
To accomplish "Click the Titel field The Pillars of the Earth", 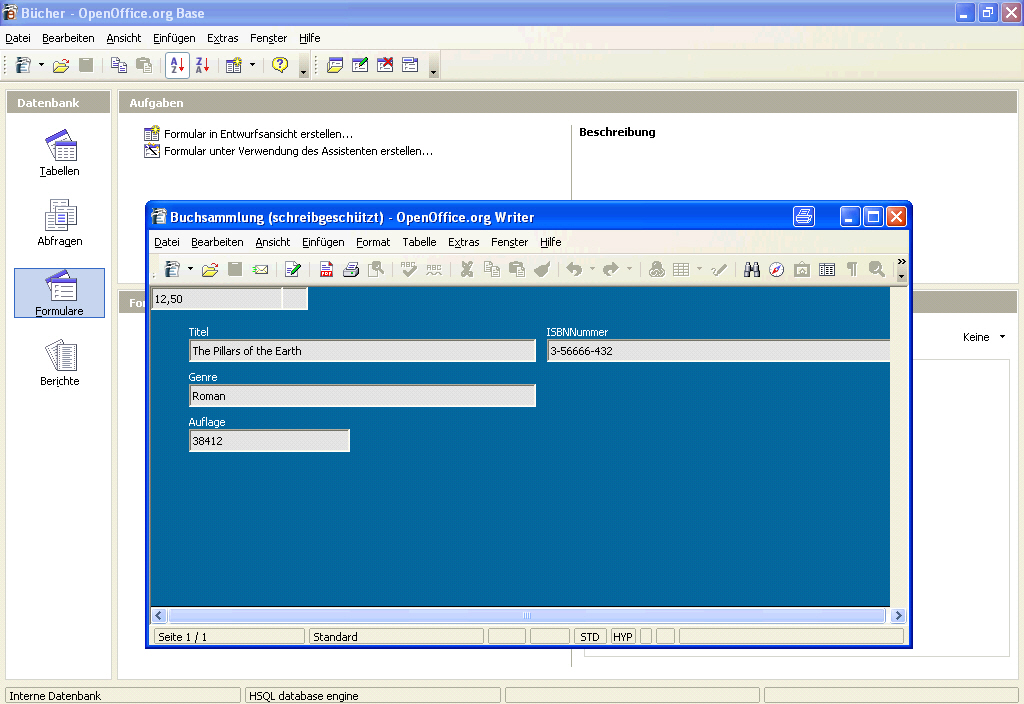I will tap(362, 351).
